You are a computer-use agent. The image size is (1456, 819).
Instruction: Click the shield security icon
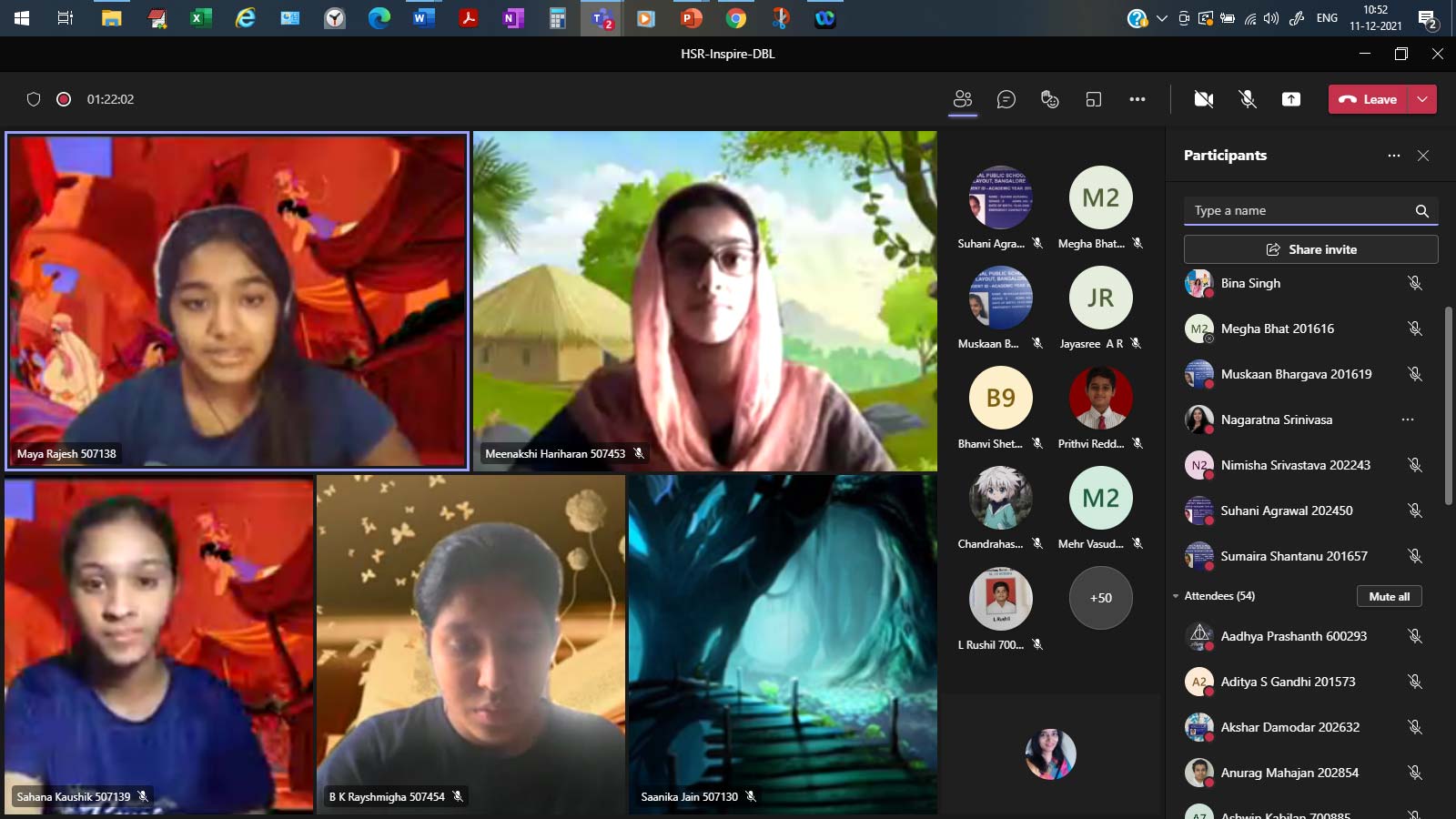(x=34, y=99)
